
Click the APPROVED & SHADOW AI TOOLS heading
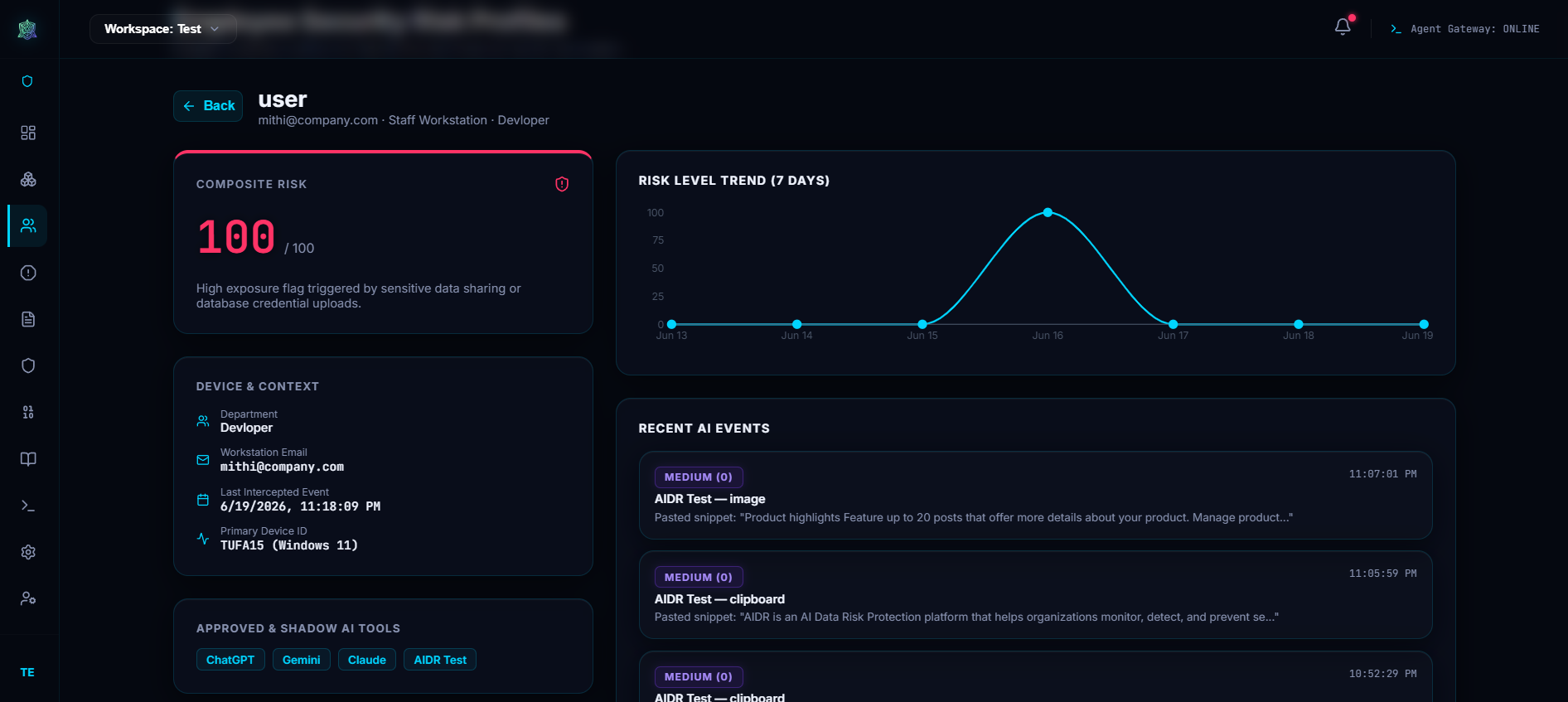298,629
